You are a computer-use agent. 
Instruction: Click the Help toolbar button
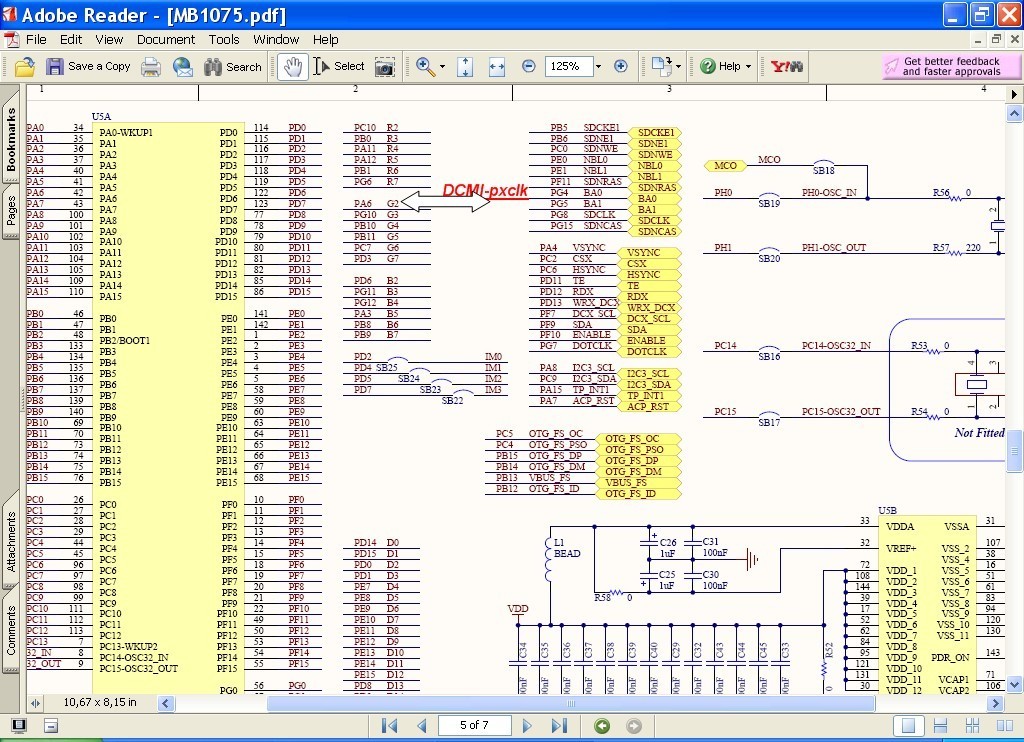(720, 67)
